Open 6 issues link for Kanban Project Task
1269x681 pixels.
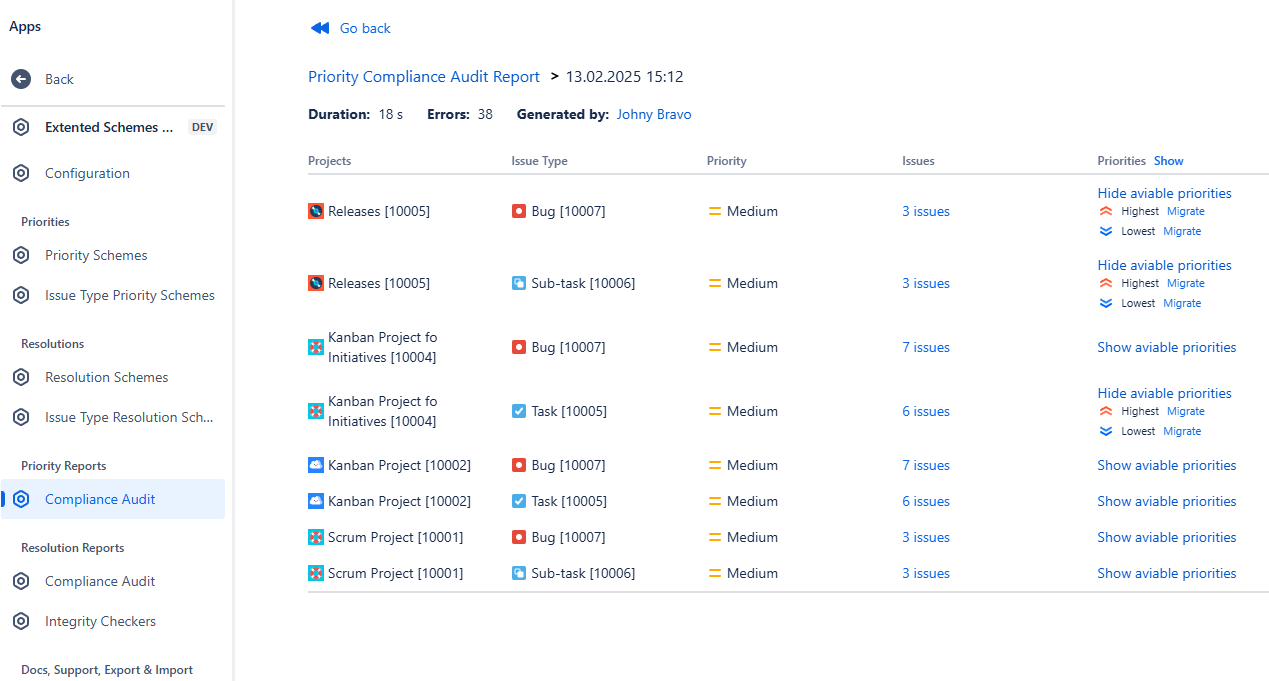coord(926,501)
